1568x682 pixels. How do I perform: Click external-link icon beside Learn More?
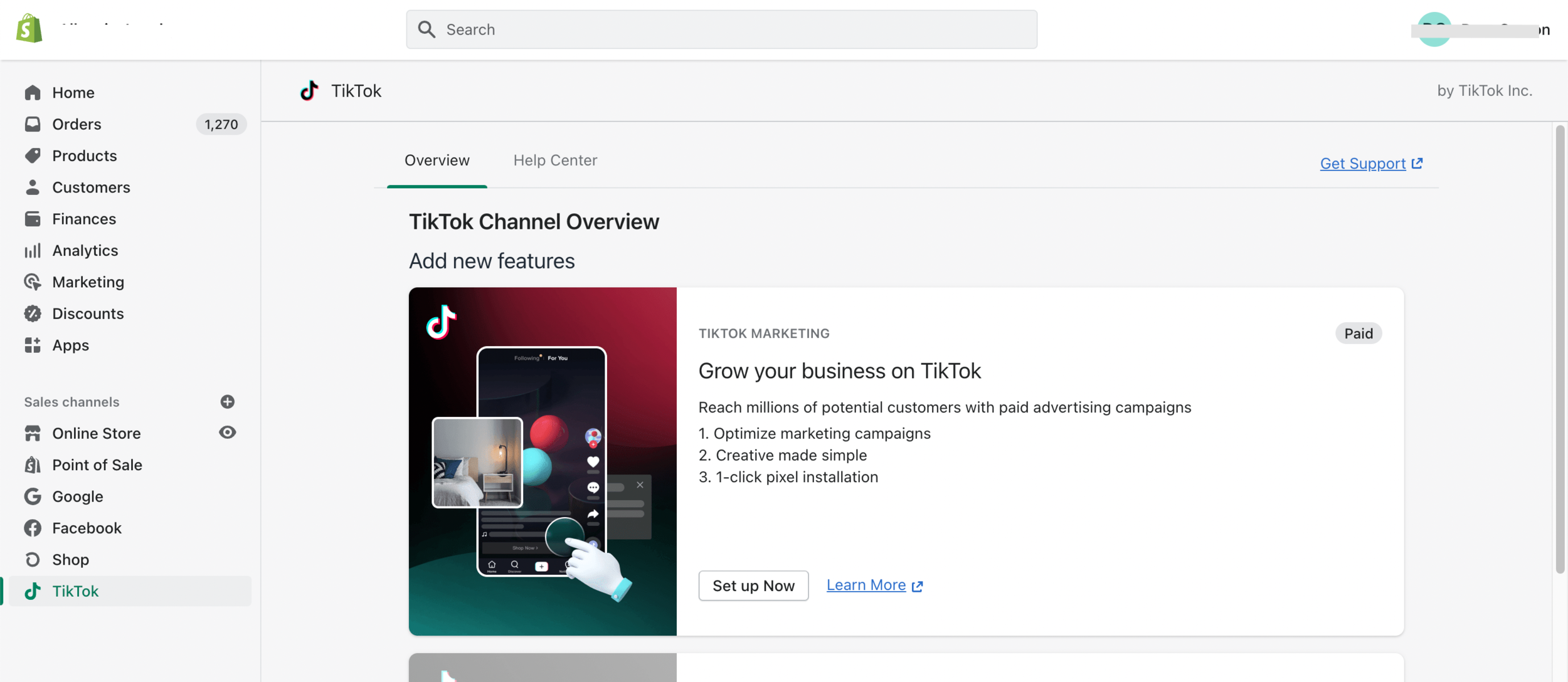[918, 586]
